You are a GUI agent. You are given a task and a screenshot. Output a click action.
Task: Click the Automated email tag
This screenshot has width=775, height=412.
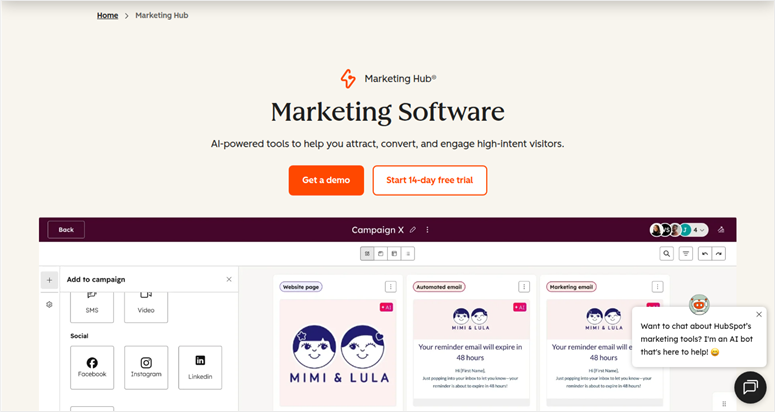[439, 287]
